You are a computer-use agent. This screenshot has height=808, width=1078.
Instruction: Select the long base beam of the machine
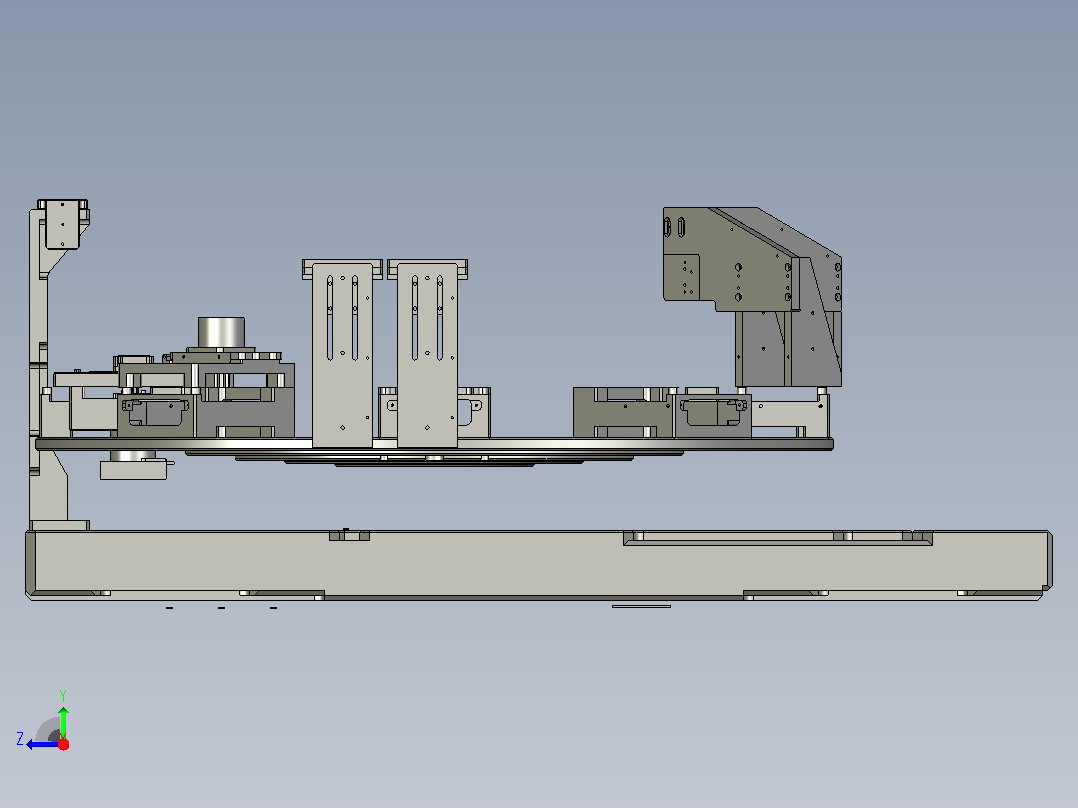coord(539,565)
